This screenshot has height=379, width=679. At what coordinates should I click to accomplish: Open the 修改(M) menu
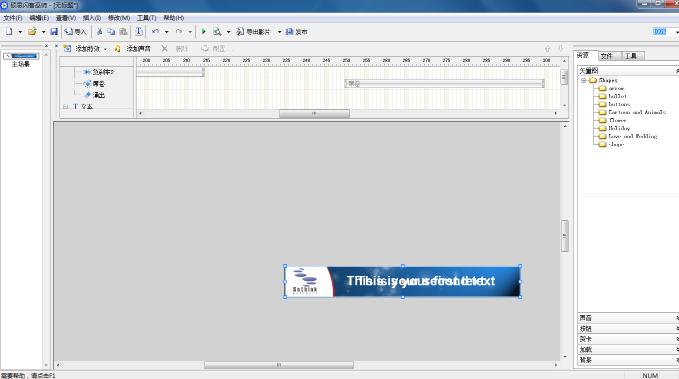(119, 18)
